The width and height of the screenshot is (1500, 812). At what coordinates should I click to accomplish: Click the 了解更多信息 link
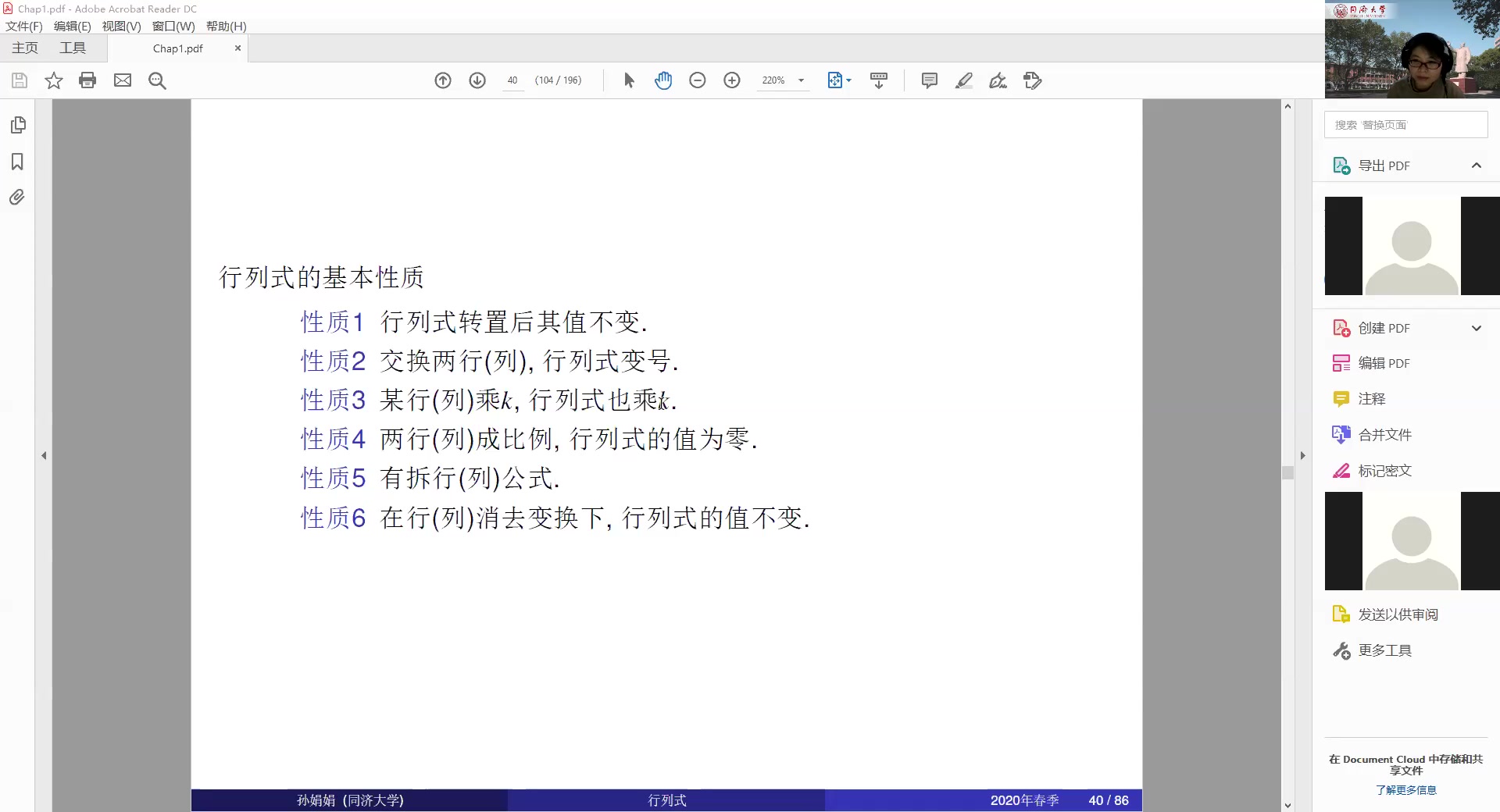pyautogui.click(x=1406, y=790)
